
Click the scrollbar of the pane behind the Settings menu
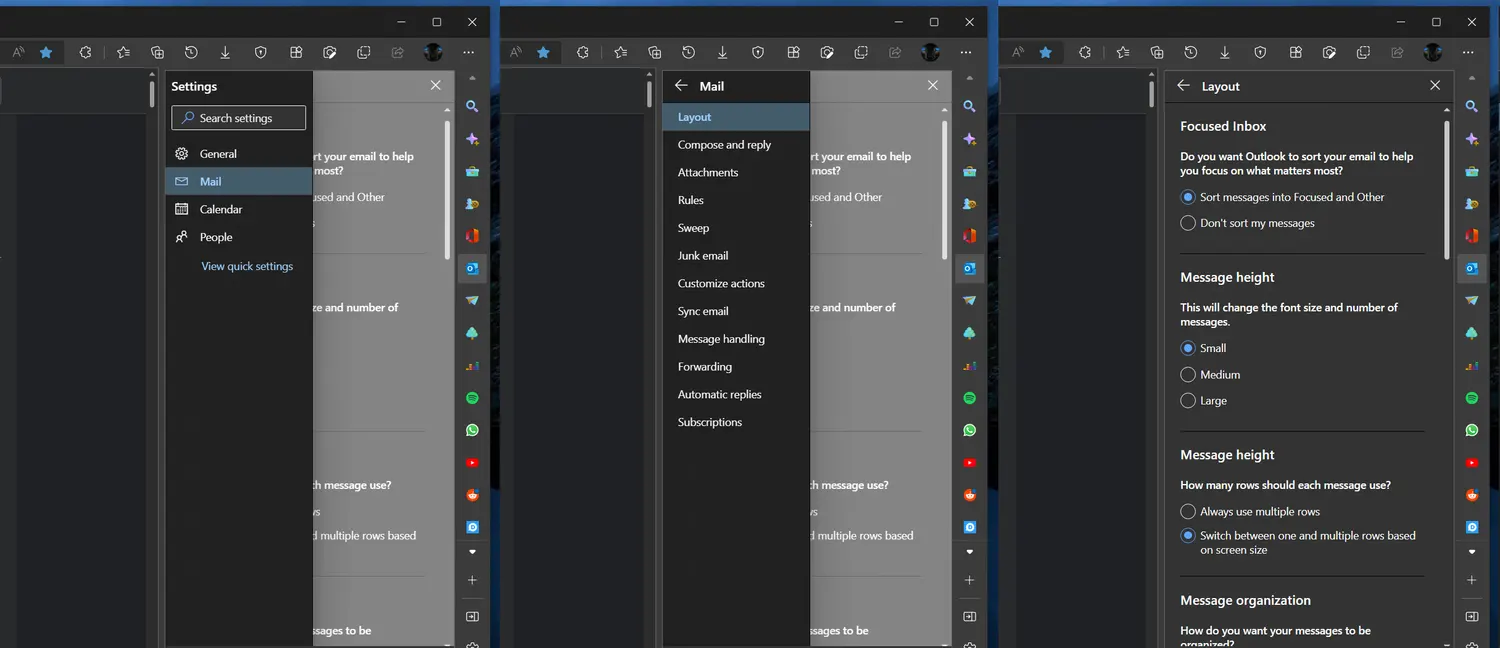(447, 190)
